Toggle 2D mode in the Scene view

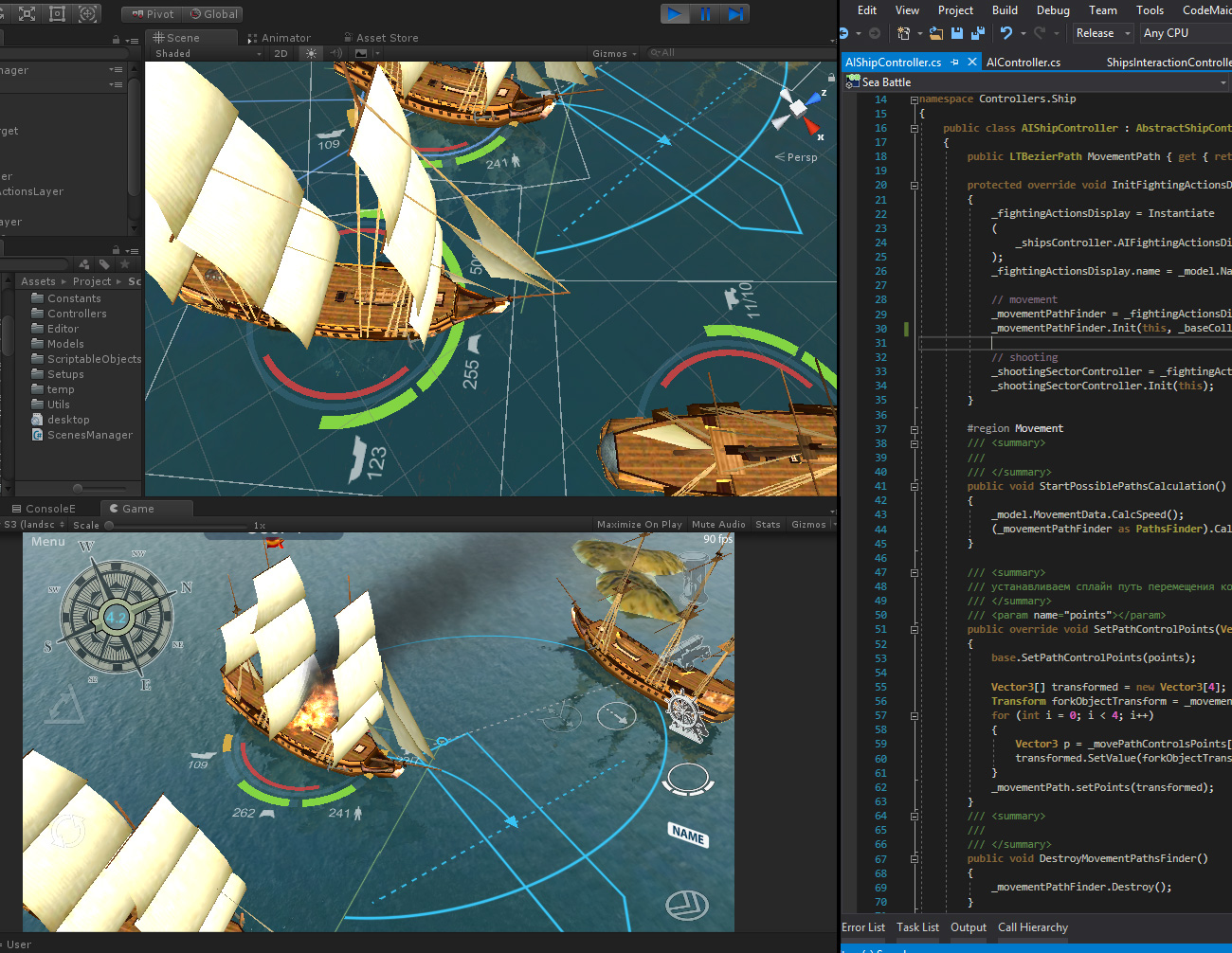coord(281,54)
